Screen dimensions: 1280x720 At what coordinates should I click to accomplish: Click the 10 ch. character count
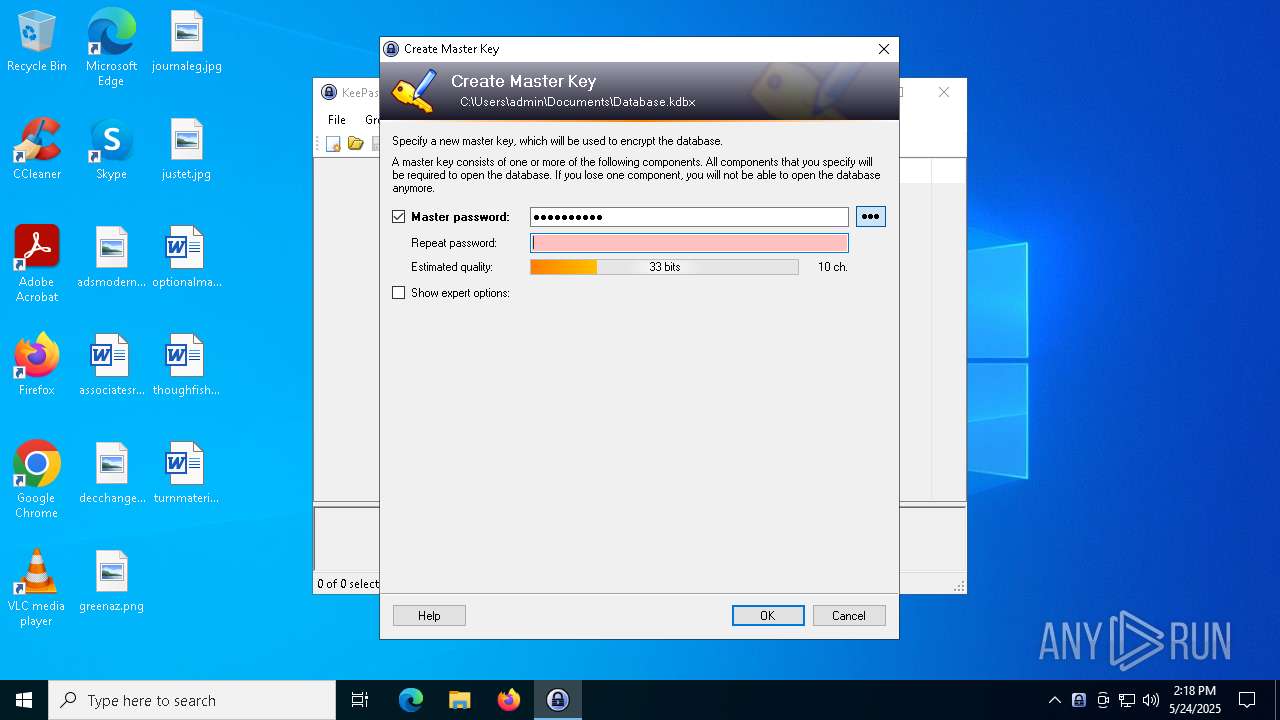click(832, 267)
